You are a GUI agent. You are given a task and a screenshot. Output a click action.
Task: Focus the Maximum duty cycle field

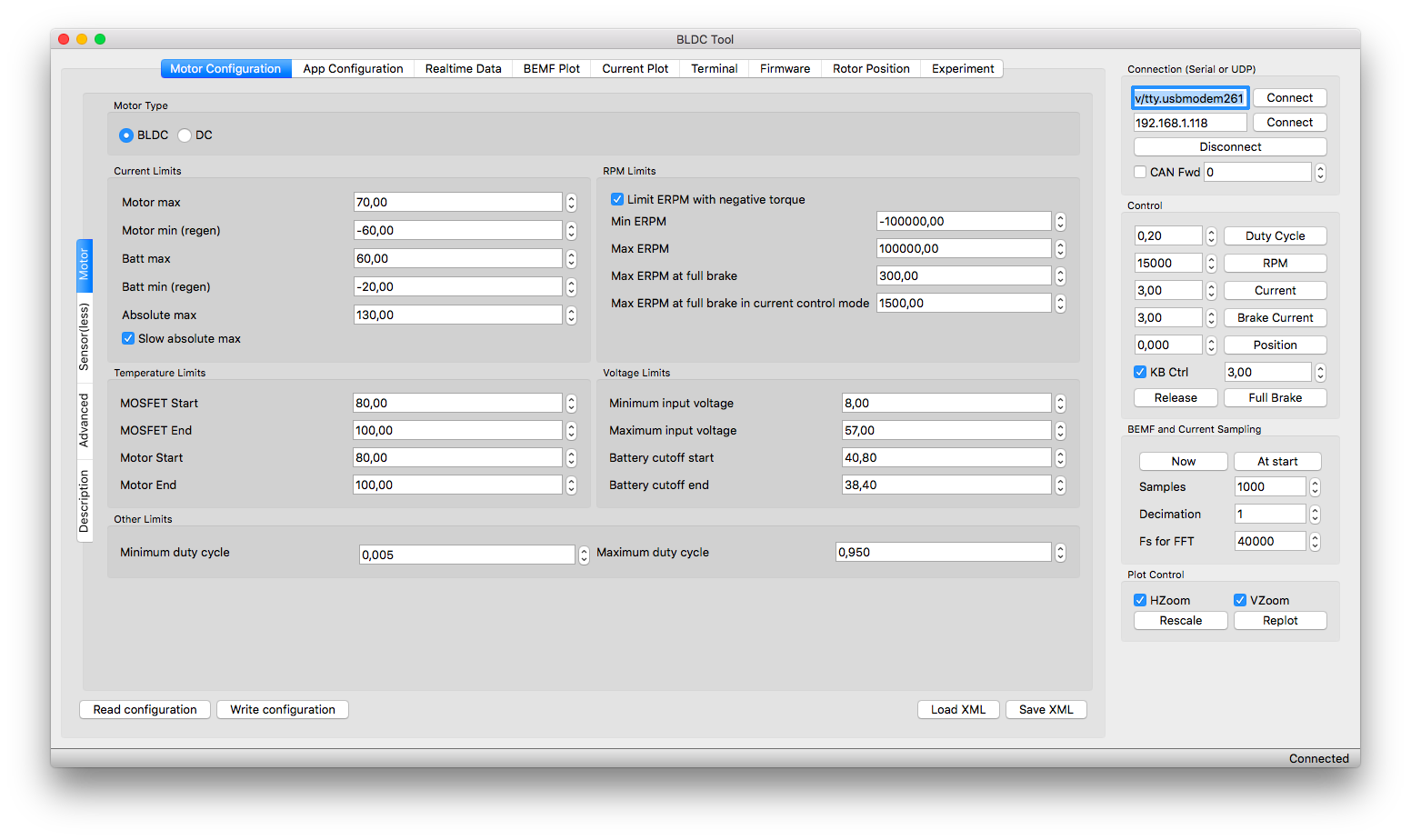944,553
